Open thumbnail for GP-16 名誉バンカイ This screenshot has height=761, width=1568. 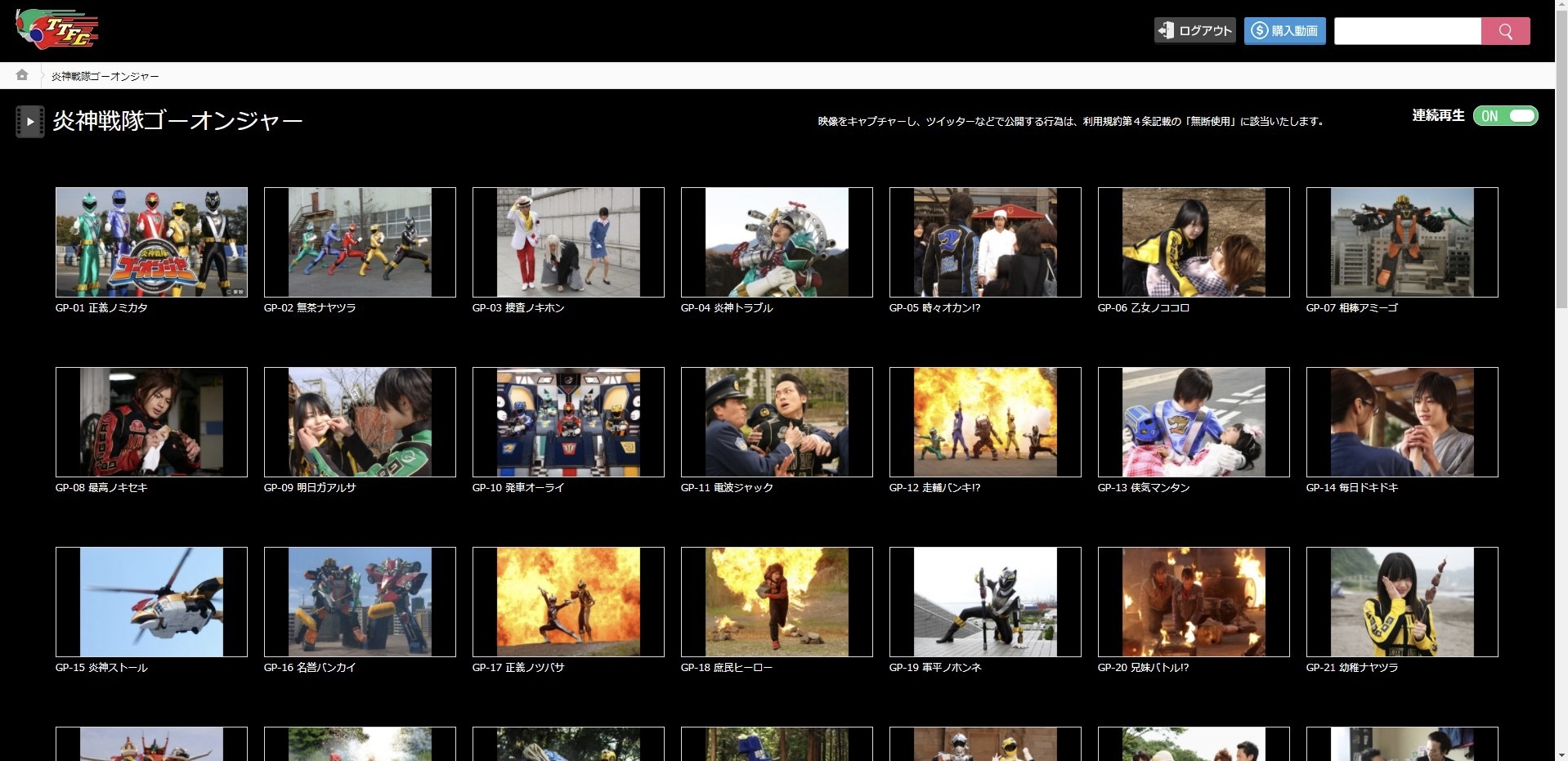pyautogui.click(x=360, y=602)
